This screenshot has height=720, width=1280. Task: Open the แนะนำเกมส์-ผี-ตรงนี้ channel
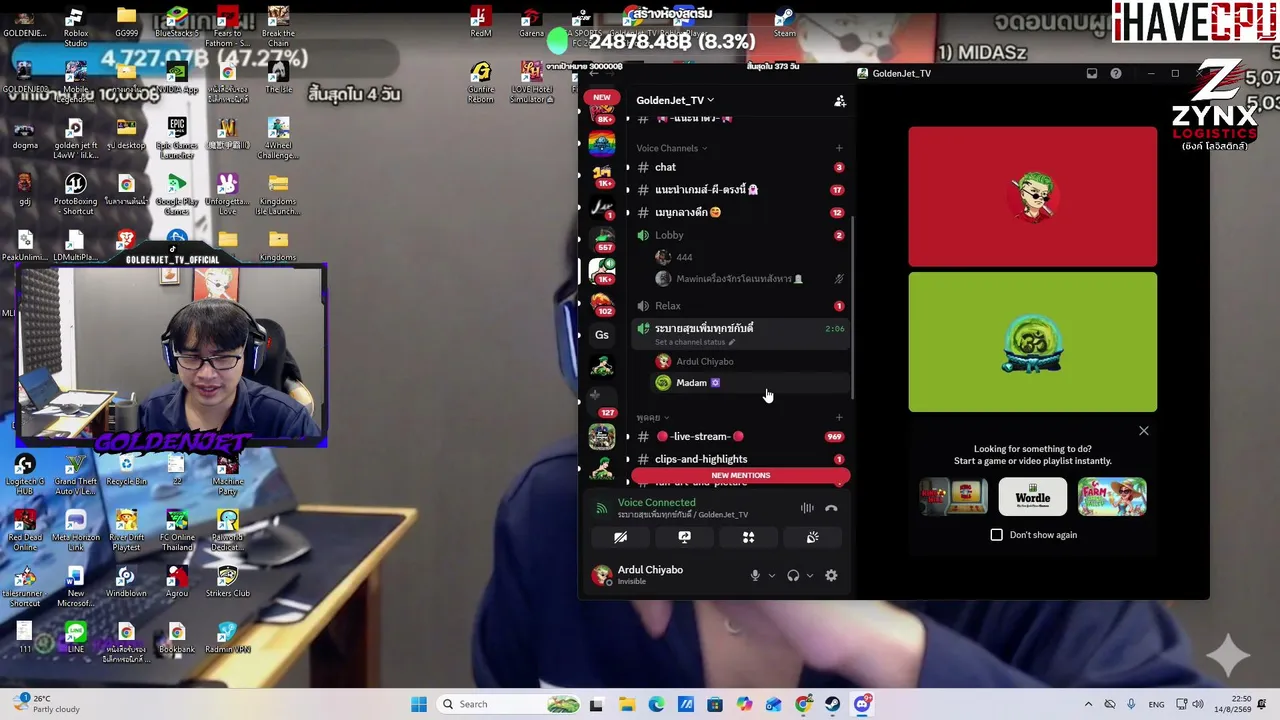pos(740,190)
